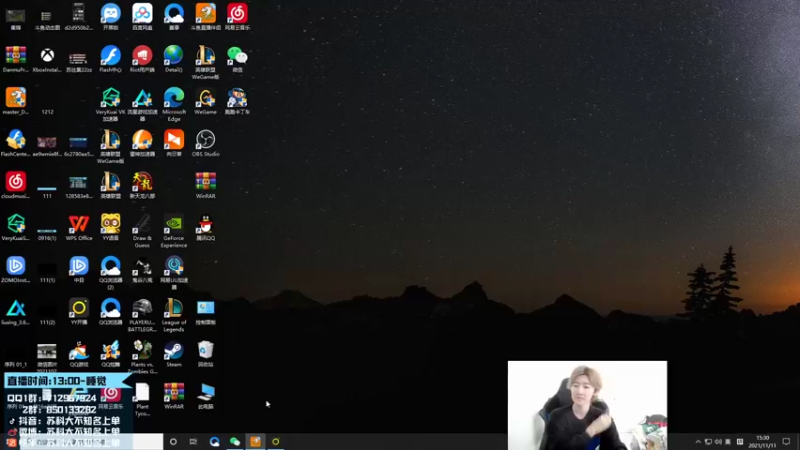
Task: Select the Flash Center shortcut with blue F
Action: coord(110,59)
